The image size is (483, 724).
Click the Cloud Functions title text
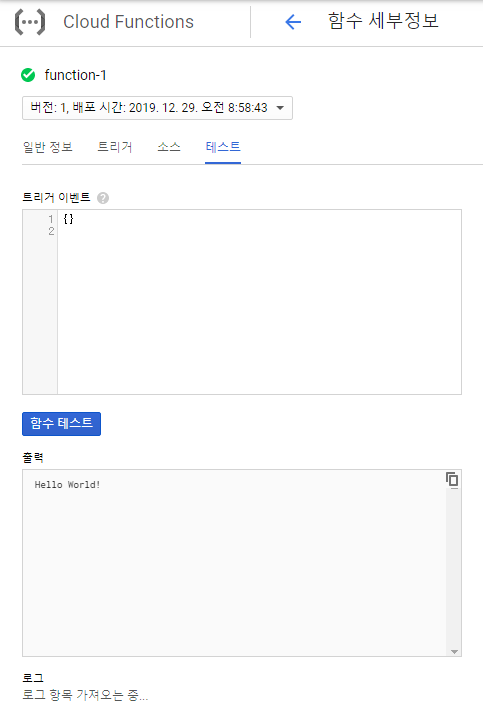point(128,22)
